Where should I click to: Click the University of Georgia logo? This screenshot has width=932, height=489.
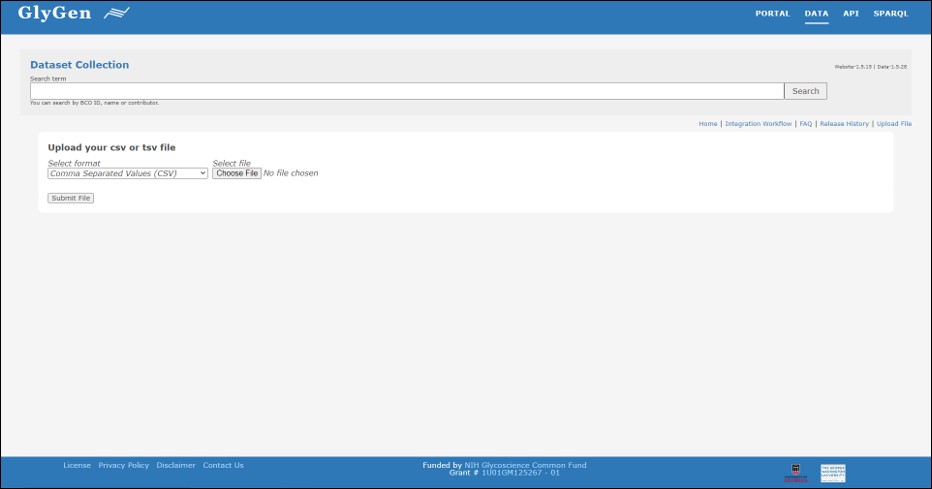pos(796,472)
